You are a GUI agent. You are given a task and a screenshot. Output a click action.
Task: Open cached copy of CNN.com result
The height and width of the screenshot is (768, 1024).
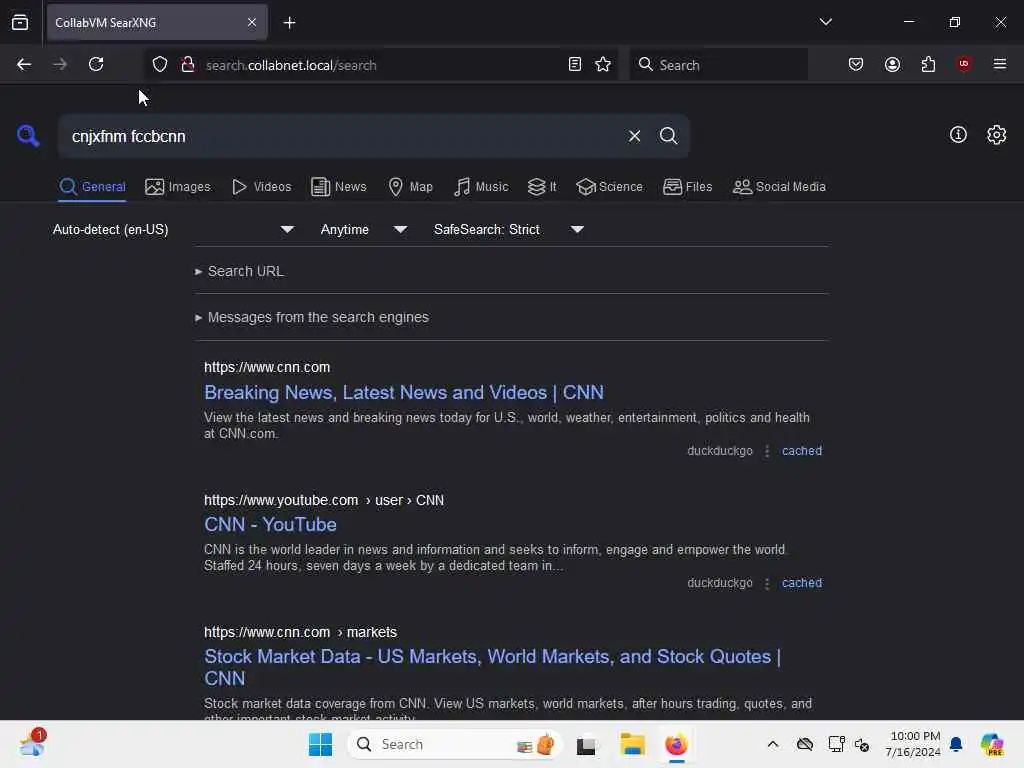[801, 451]
